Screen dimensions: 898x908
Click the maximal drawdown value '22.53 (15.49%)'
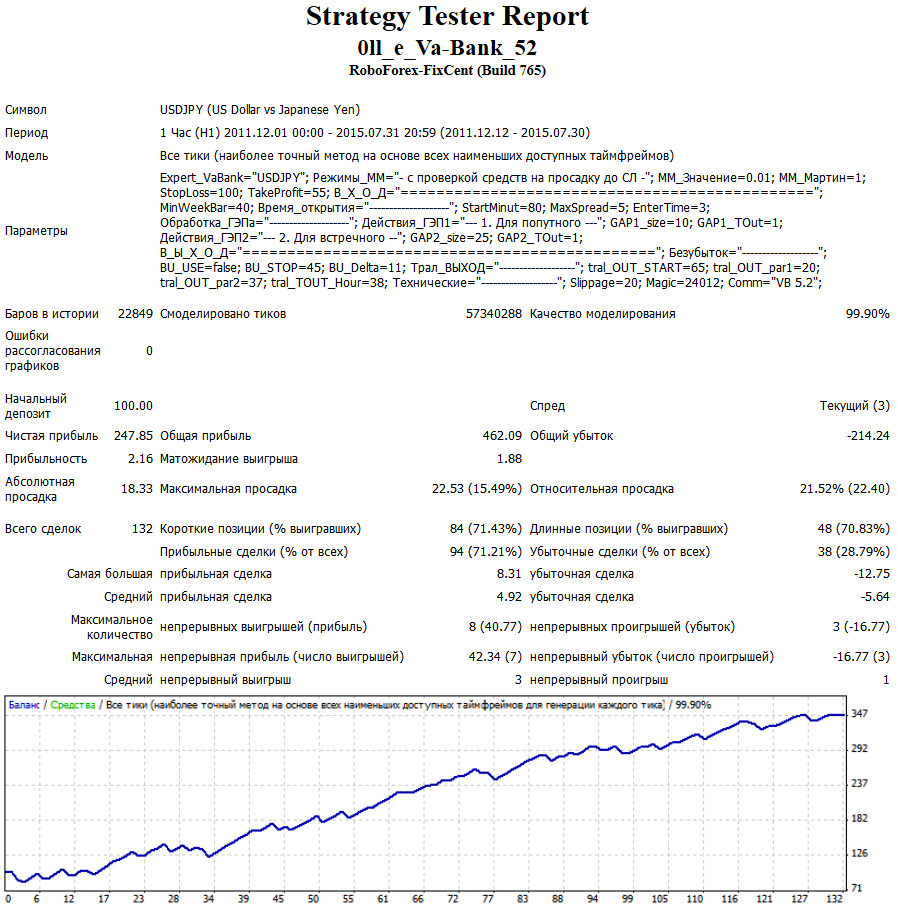click(x=477, y=489)
